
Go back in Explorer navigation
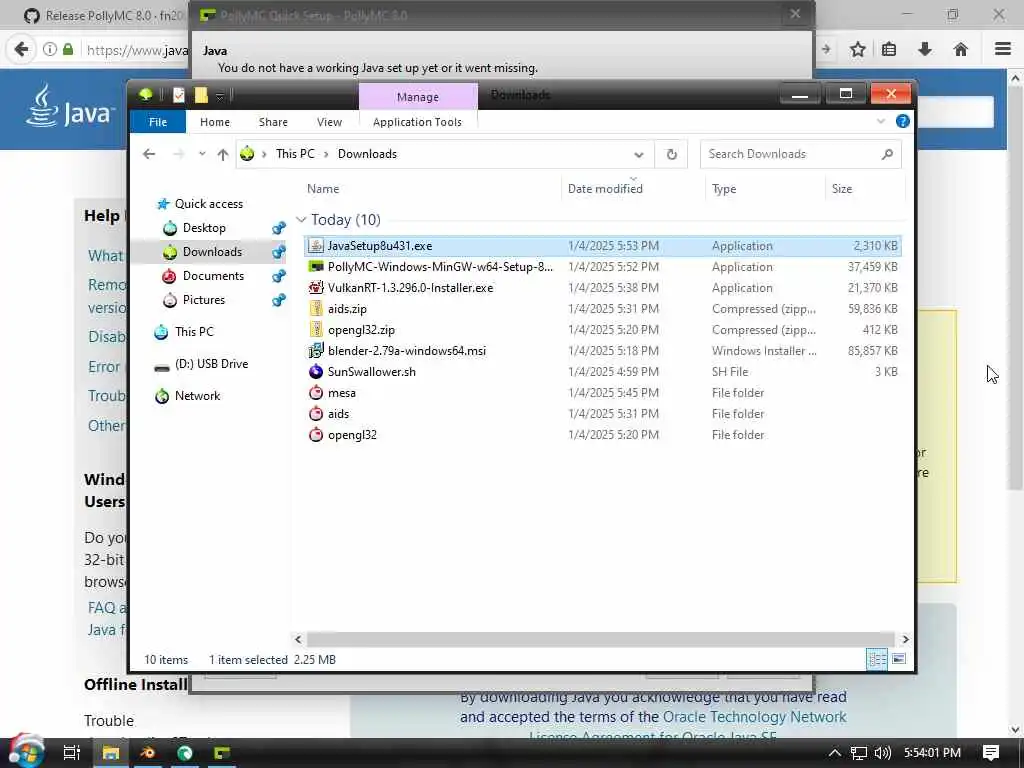149,154
